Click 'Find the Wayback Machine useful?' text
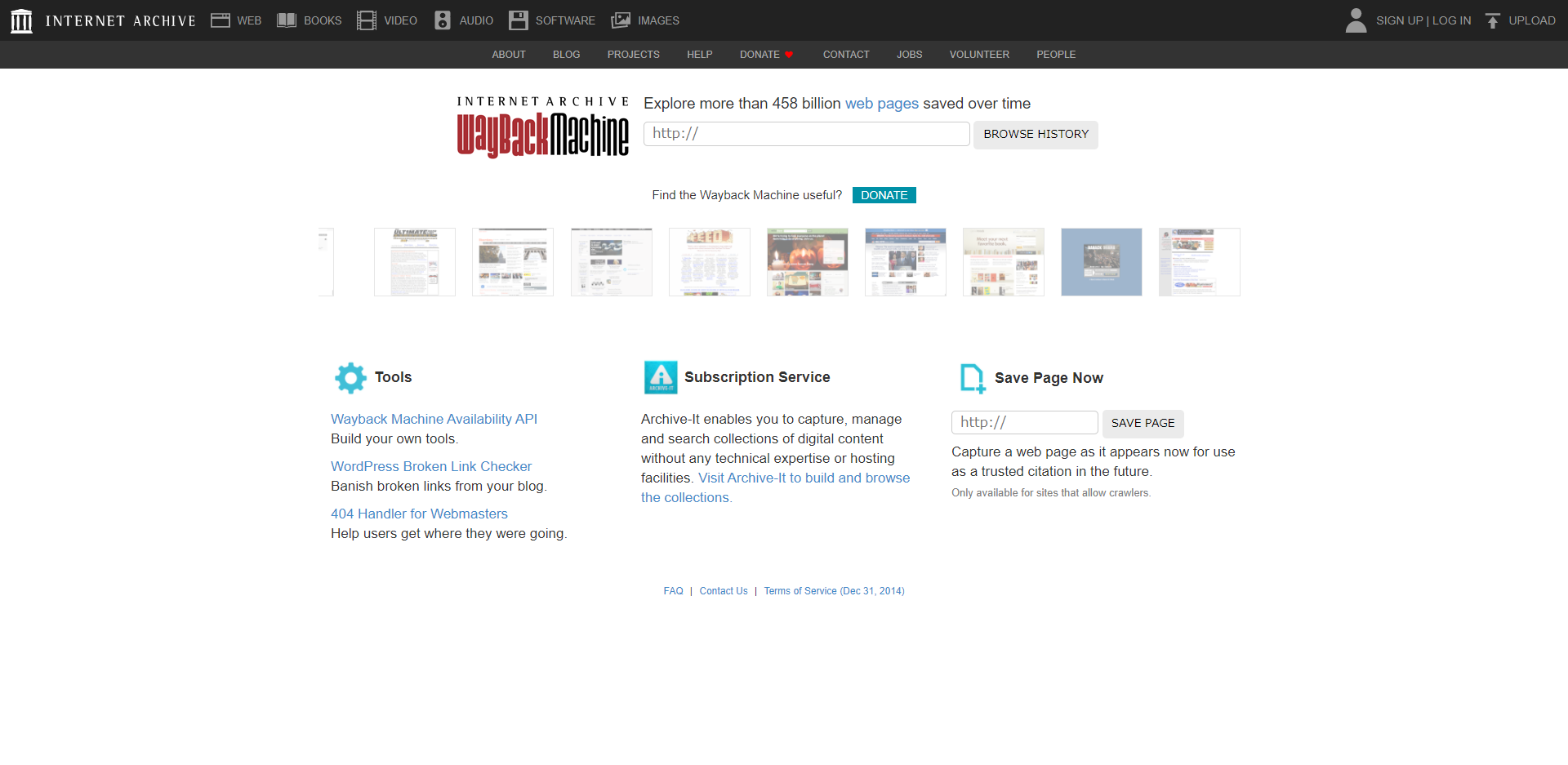This screenshot has height=765, width=1568. pyautogui.click(x=746, y=195)
